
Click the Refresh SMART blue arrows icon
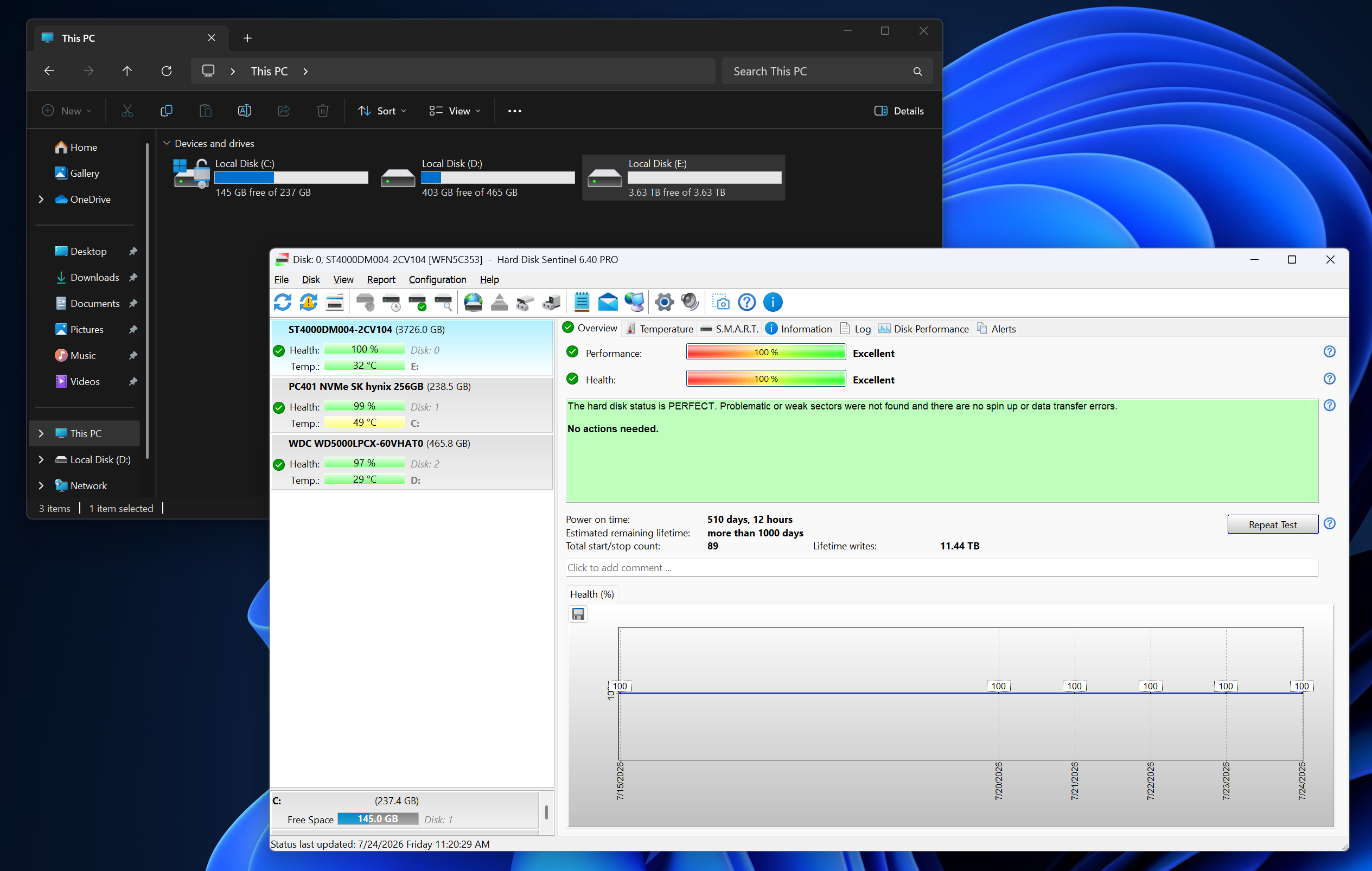283,302
